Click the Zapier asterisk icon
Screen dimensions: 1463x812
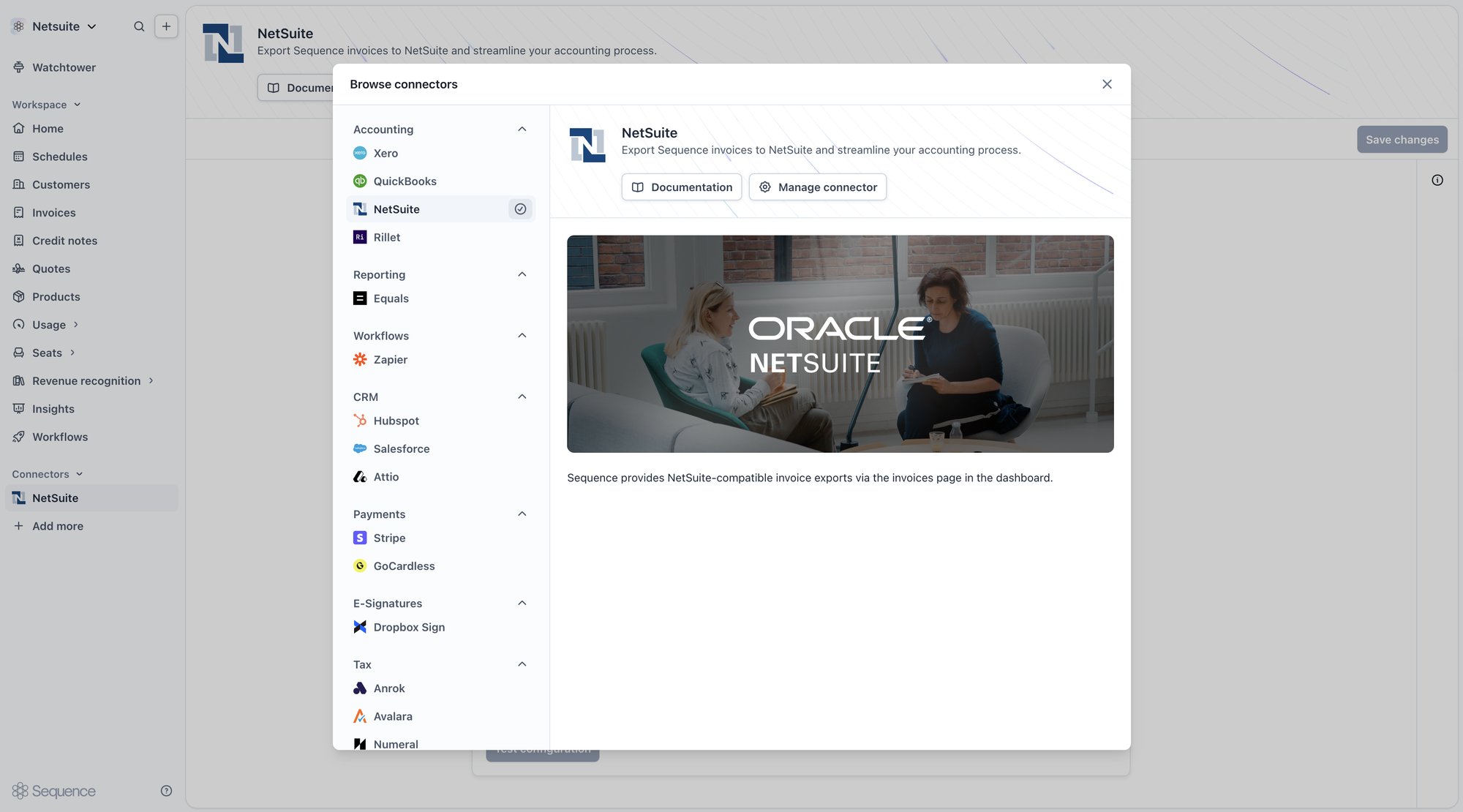pyautogui.click(x=360, y=359)
